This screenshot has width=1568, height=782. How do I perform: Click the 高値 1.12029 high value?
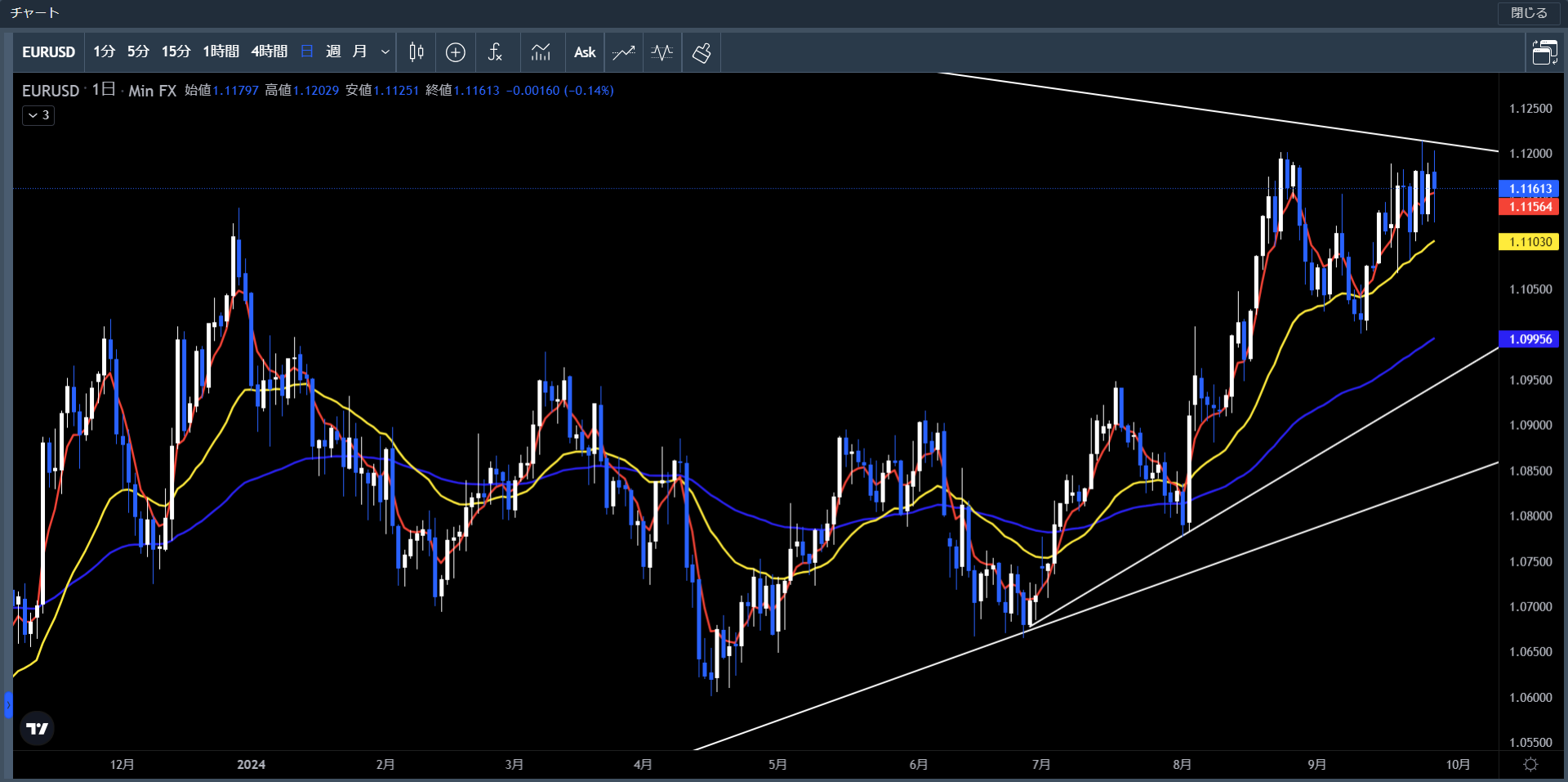point(301,91)
